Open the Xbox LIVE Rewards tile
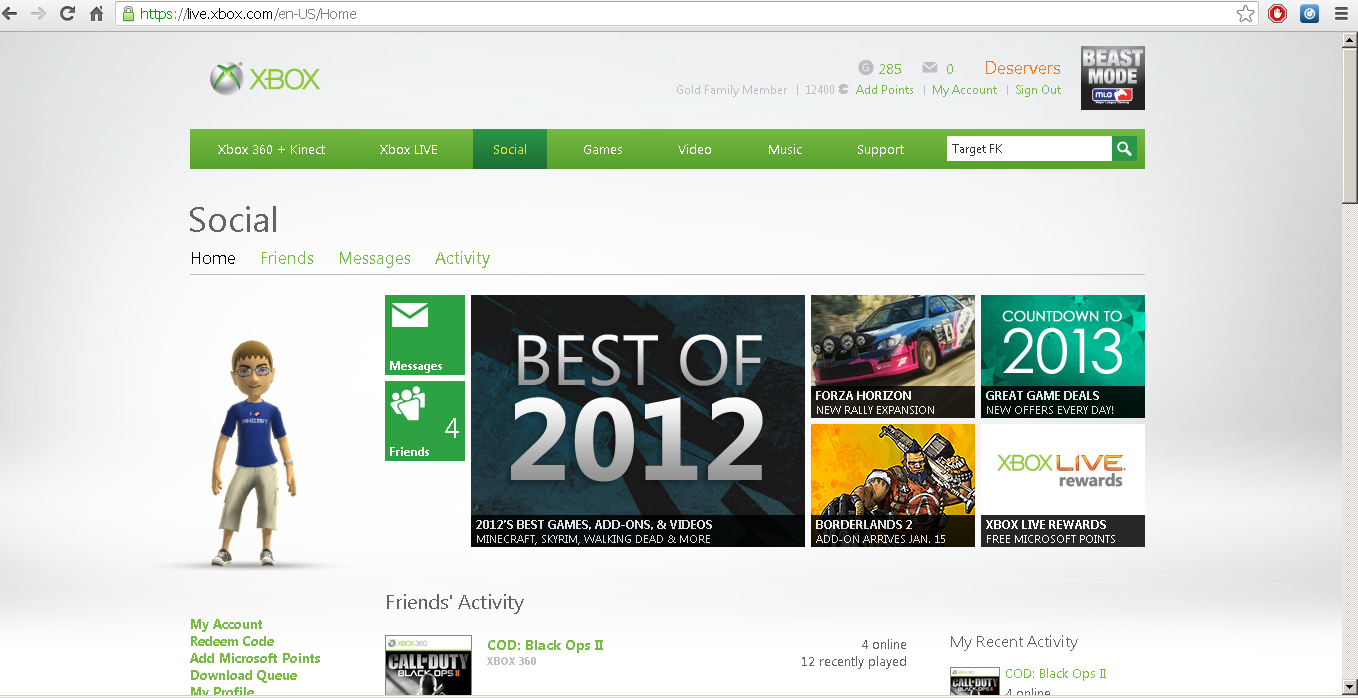This screenshot has width=1358, height=698. click(1063, 485)
